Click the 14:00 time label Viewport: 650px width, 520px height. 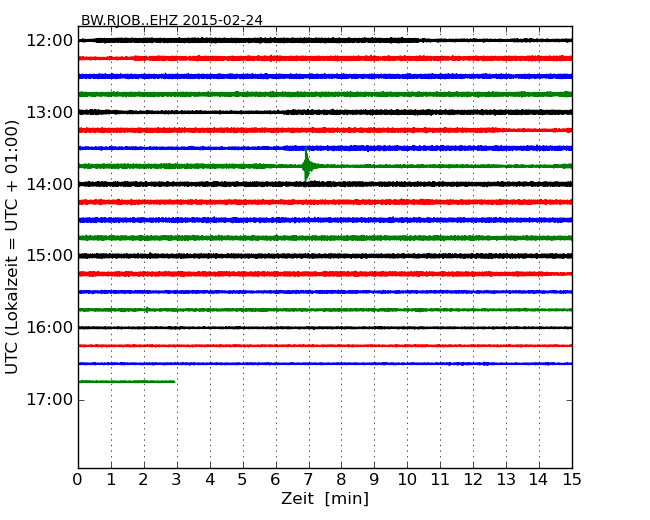pos(49,184)
